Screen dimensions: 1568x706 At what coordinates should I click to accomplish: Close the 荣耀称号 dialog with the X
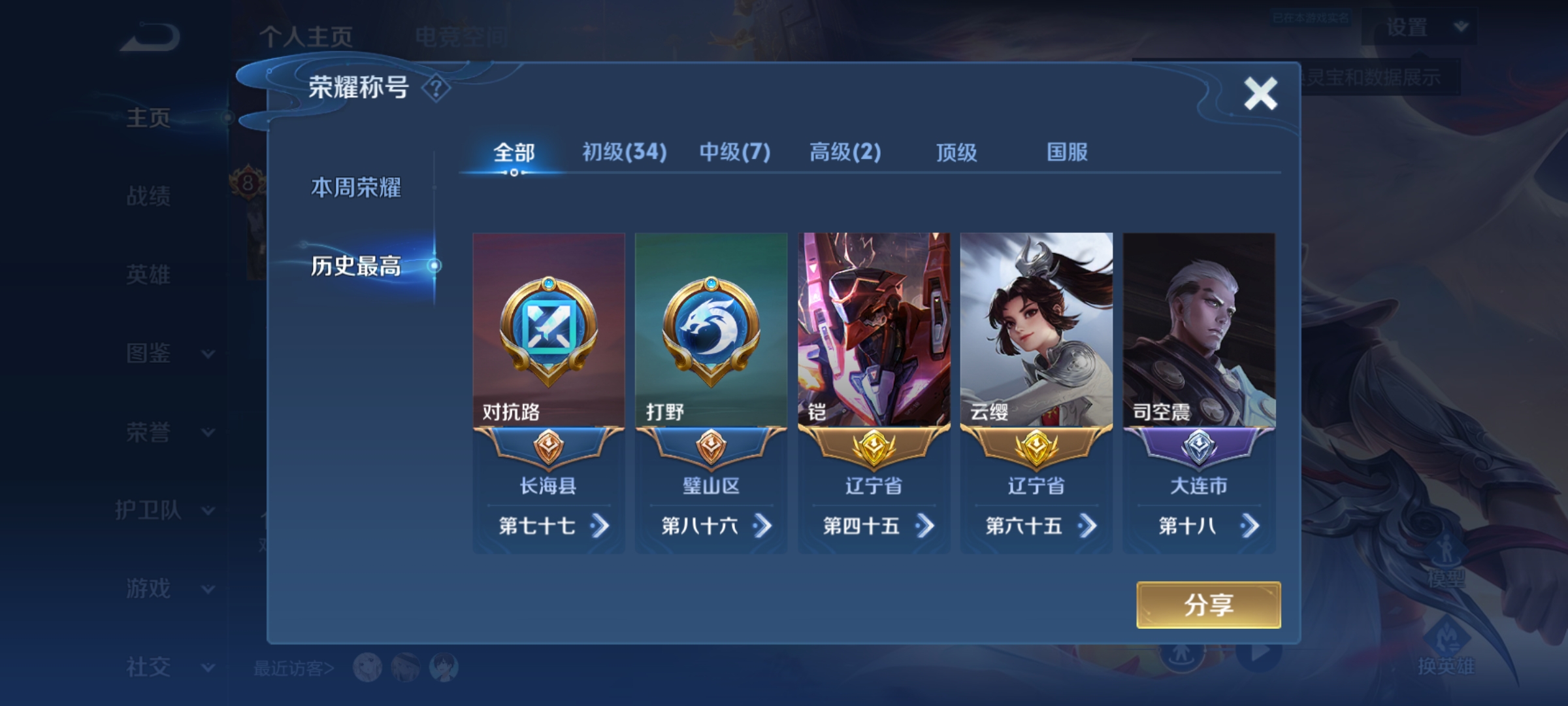pyautogui.click(x=1260, y=93)
